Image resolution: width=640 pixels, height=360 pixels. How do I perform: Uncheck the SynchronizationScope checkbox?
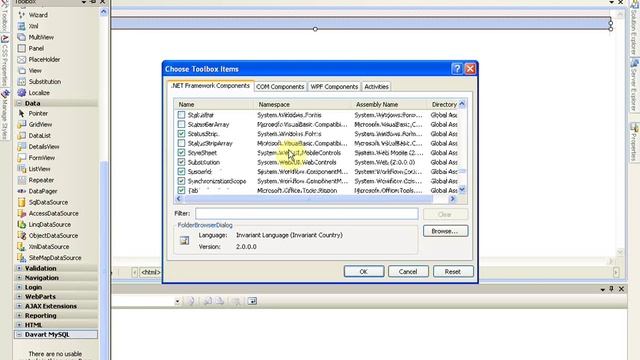pos(181,181)
